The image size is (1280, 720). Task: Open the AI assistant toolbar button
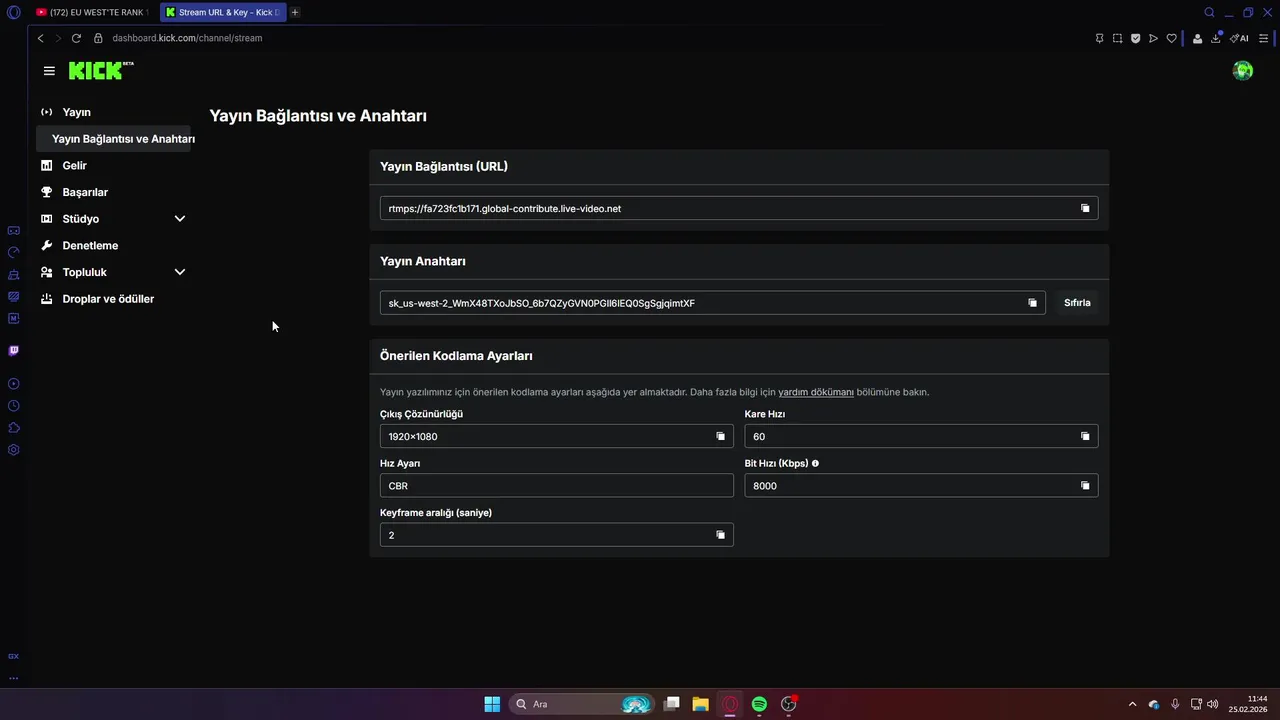[1239, 38]
